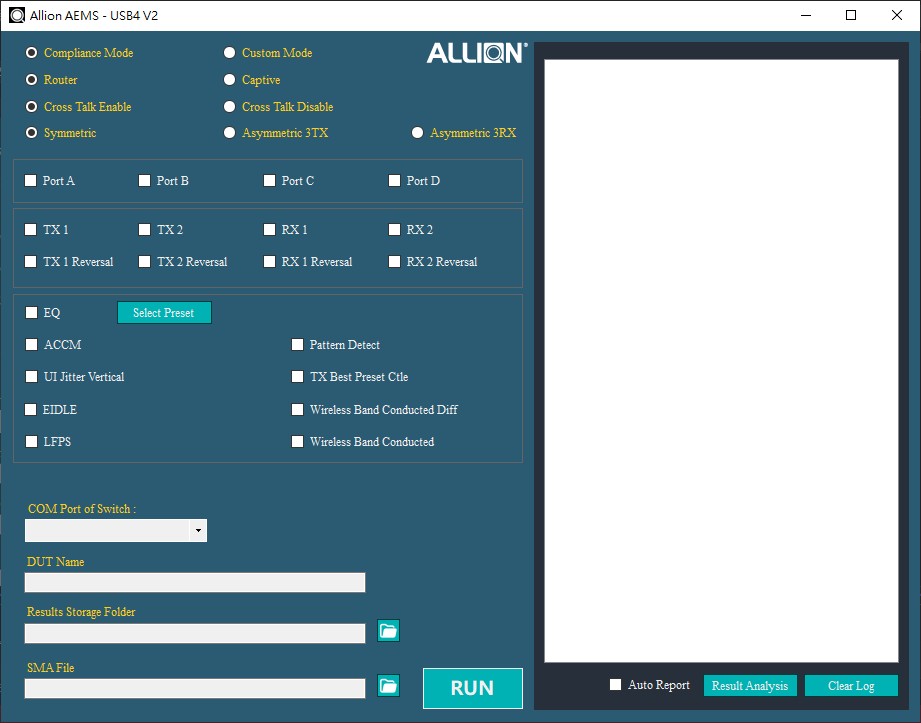Image resolution: width=921 pixels, height=723 pixels.
Task: Enable Port D checkbox
Action: 394,180
